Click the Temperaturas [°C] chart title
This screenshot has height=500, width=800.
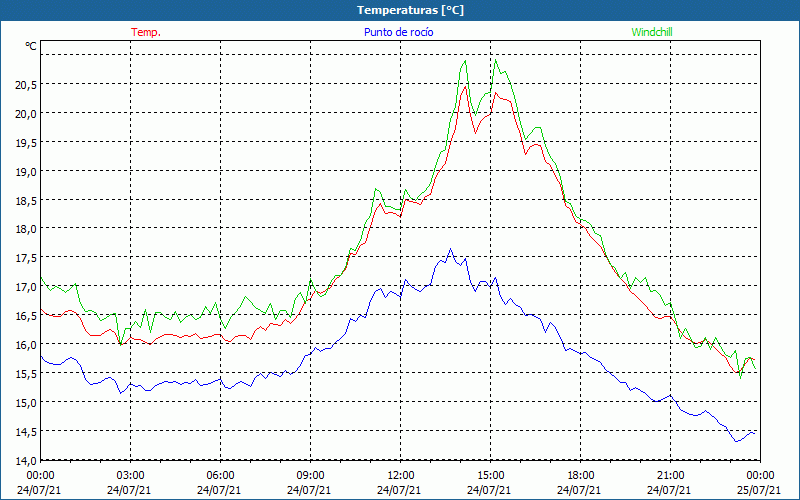[410, 10]
